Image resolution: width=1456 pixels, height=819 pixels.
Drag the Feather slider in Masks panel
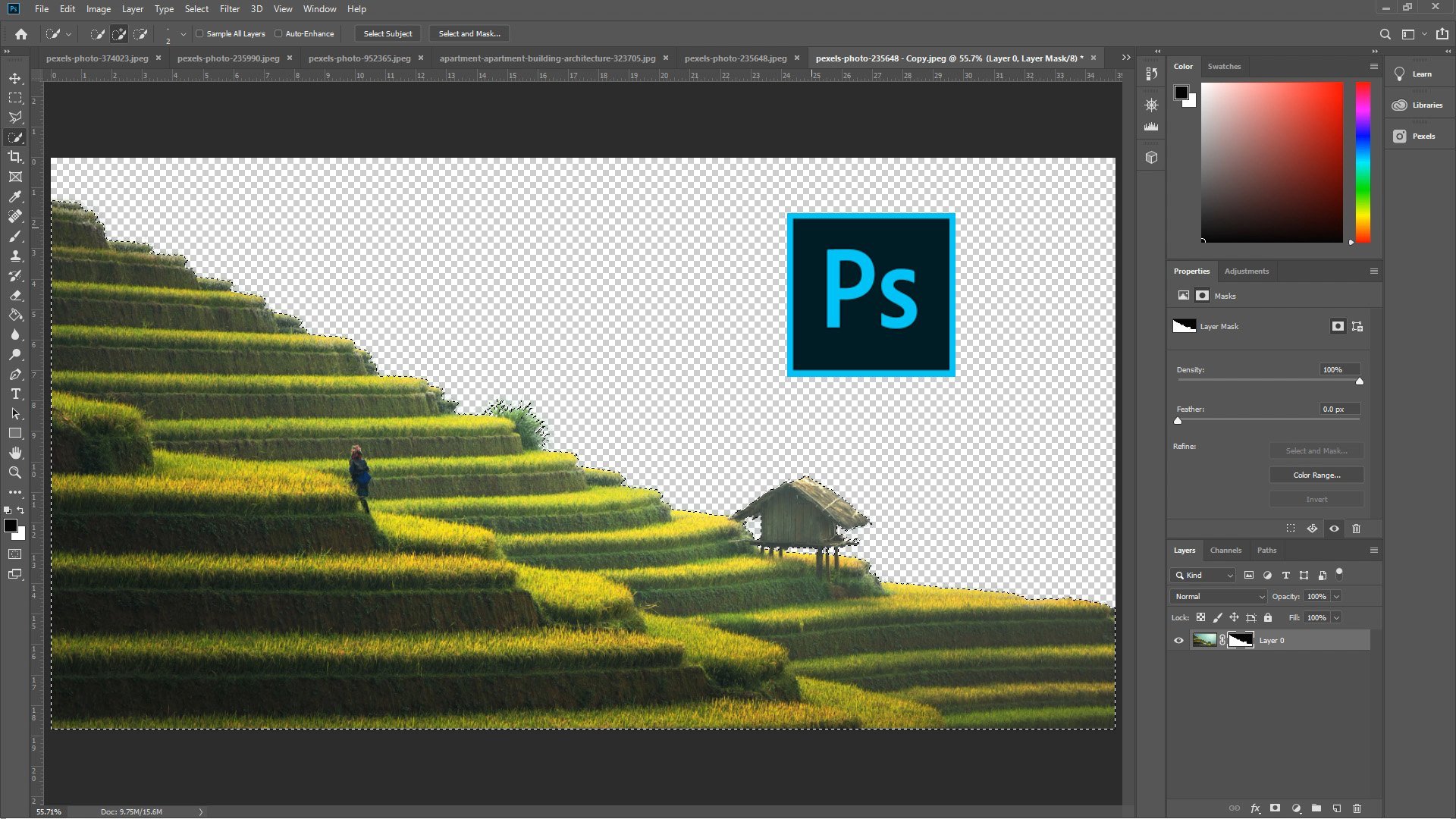(x=1178, y=420)
